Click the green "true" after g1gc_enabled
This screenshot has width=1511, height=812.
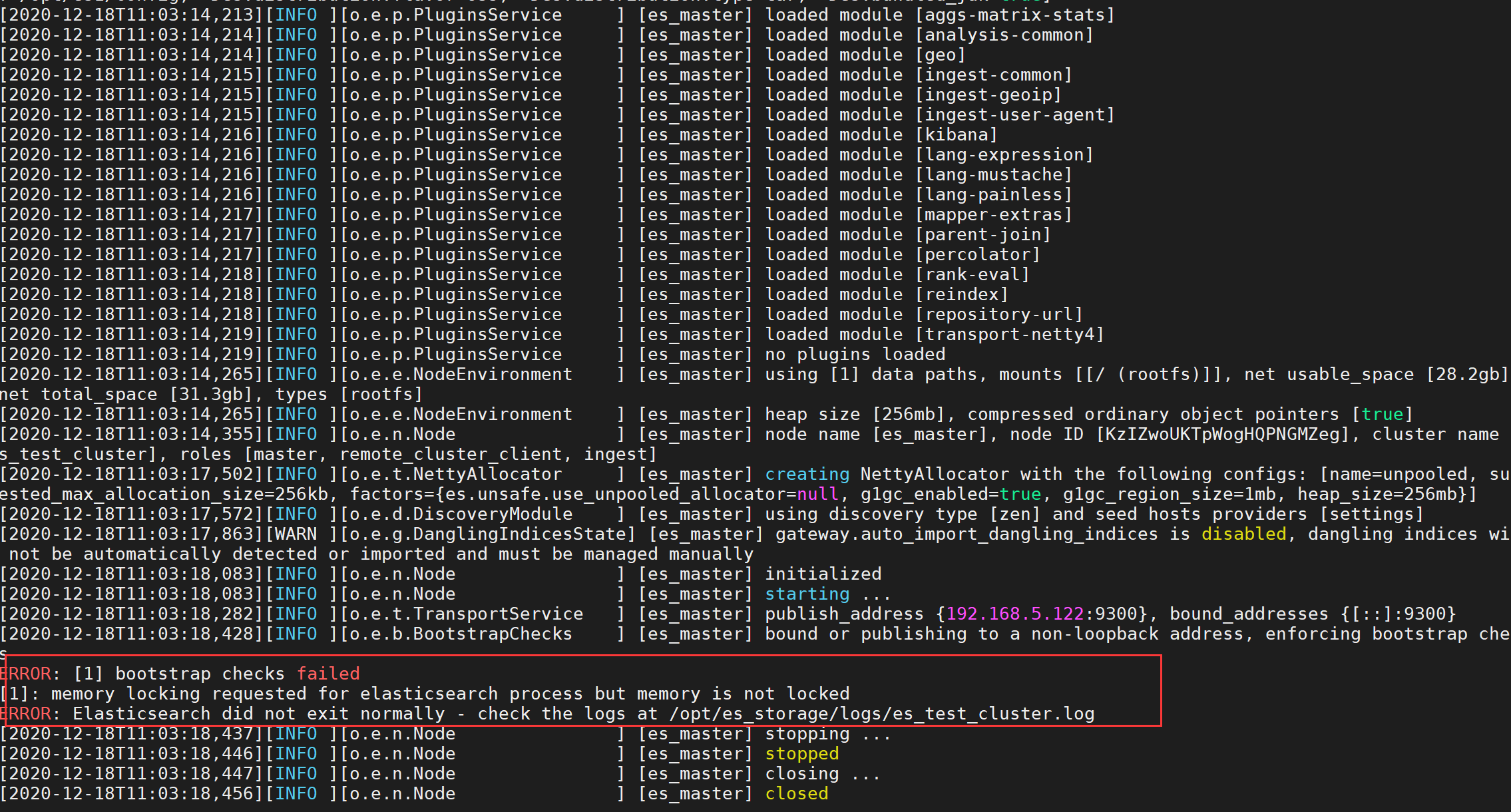click(1020, 494)
